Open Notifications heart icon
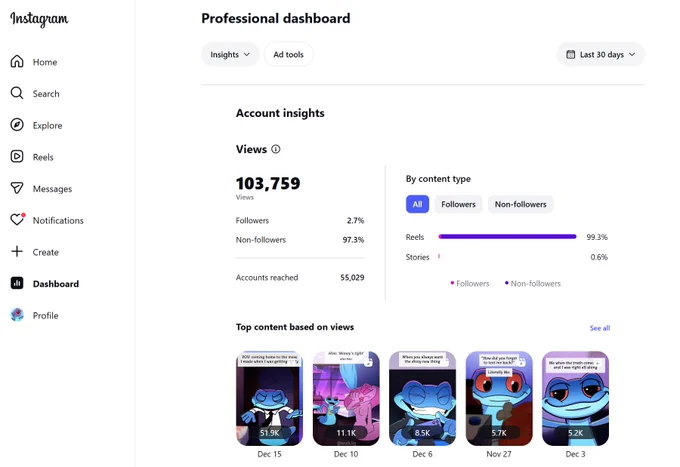680x467 pixels. (17, 219)
